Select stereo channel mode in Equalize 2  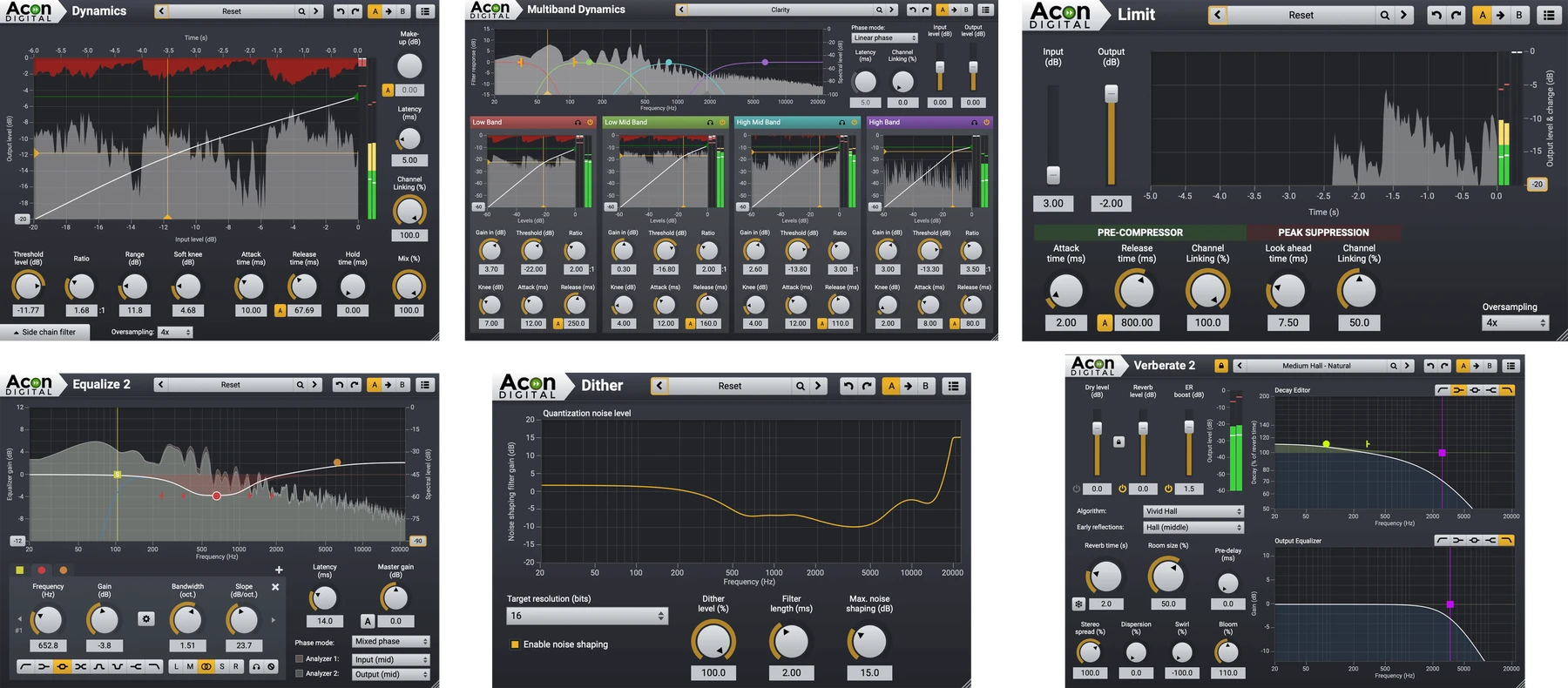[x=206, y=666]
